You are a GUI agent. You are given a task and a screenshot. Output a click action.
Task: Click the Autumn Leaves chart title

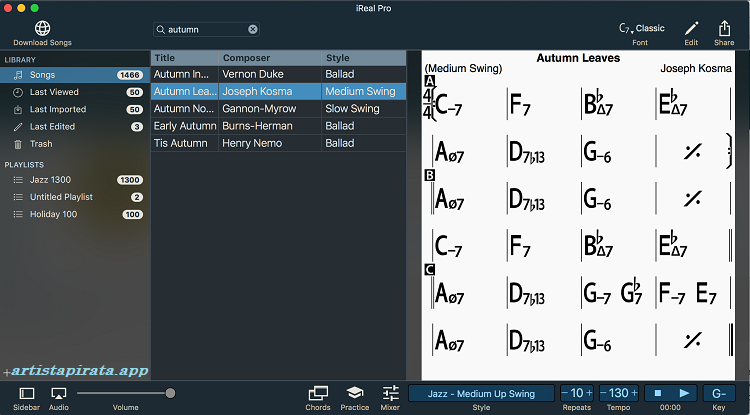click(x=578, y=58)
